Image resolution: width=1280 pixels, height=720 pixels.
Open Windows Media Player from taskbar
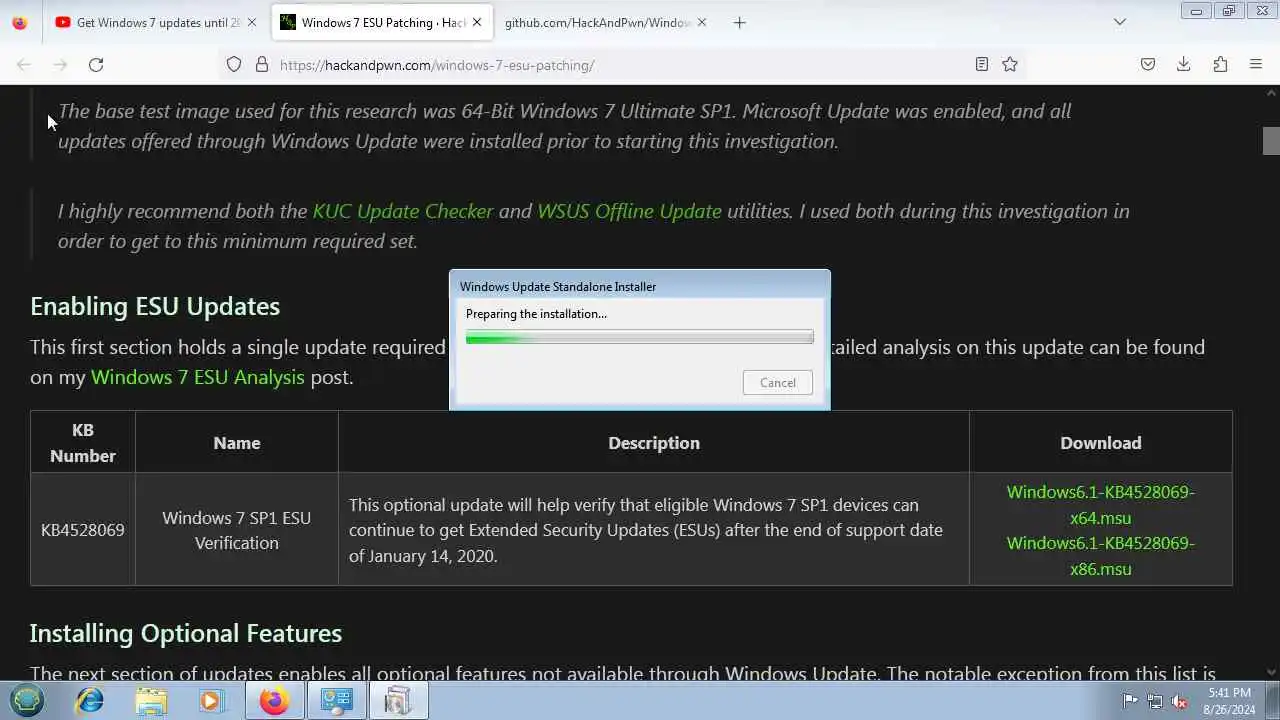(x=211, y=701)
